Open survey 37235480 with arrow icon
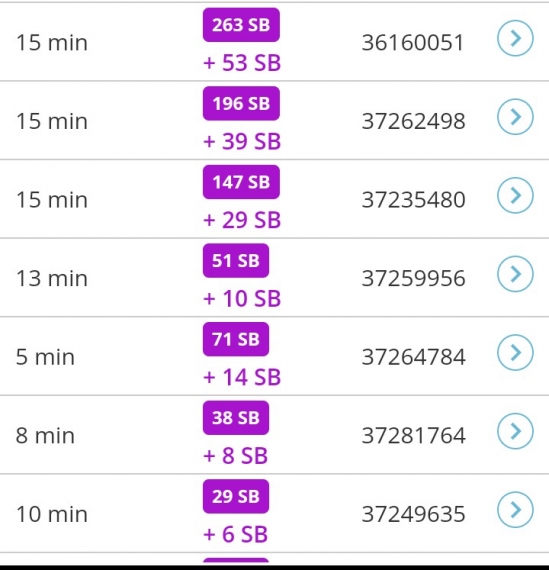Viewport: 549px width, 570px height. (x=515, y=195)
